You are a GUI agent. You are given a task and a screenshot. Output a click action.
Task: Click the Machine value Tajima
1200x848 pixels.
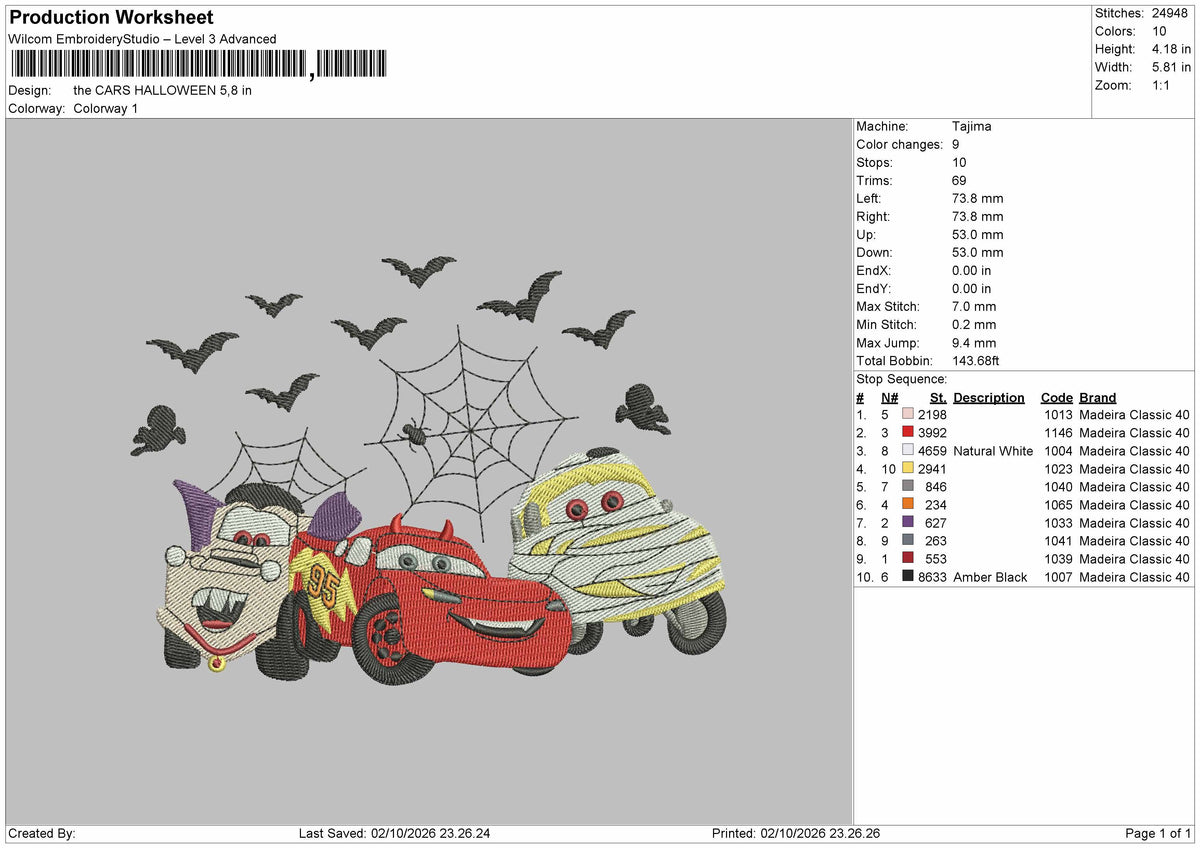tap(972, 127)
